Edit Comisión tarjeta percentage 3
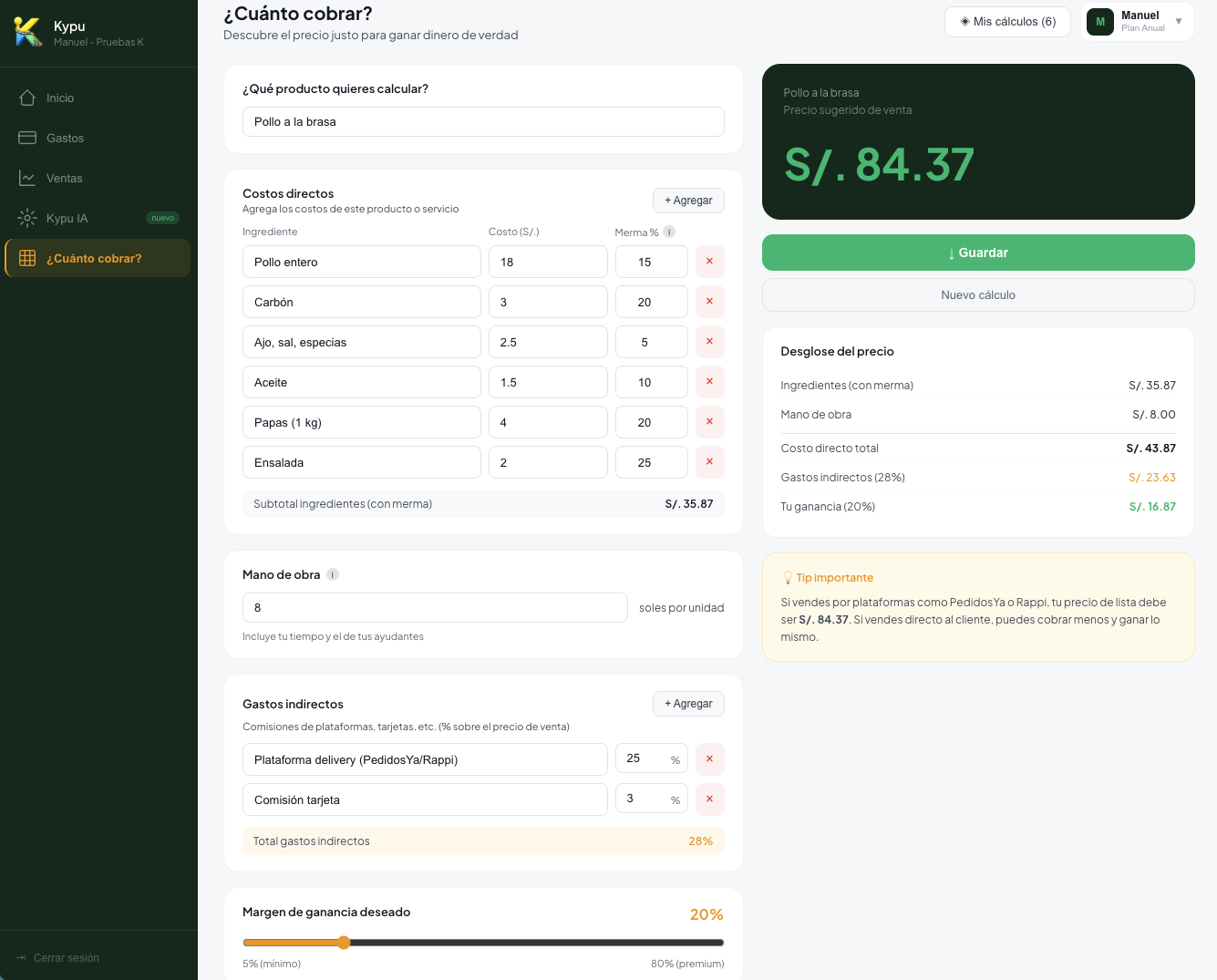This screenshot has width=1217, height=980. pos(651,799)
